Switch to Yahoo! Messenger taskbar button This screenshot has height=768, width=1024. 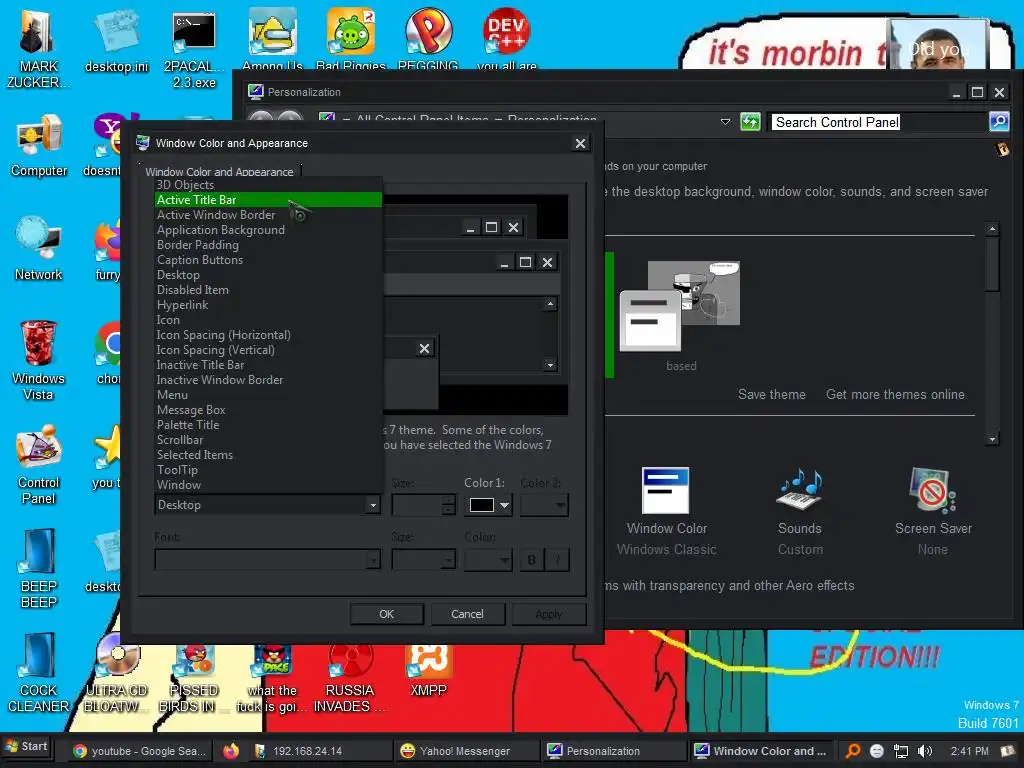pos(468,751)
